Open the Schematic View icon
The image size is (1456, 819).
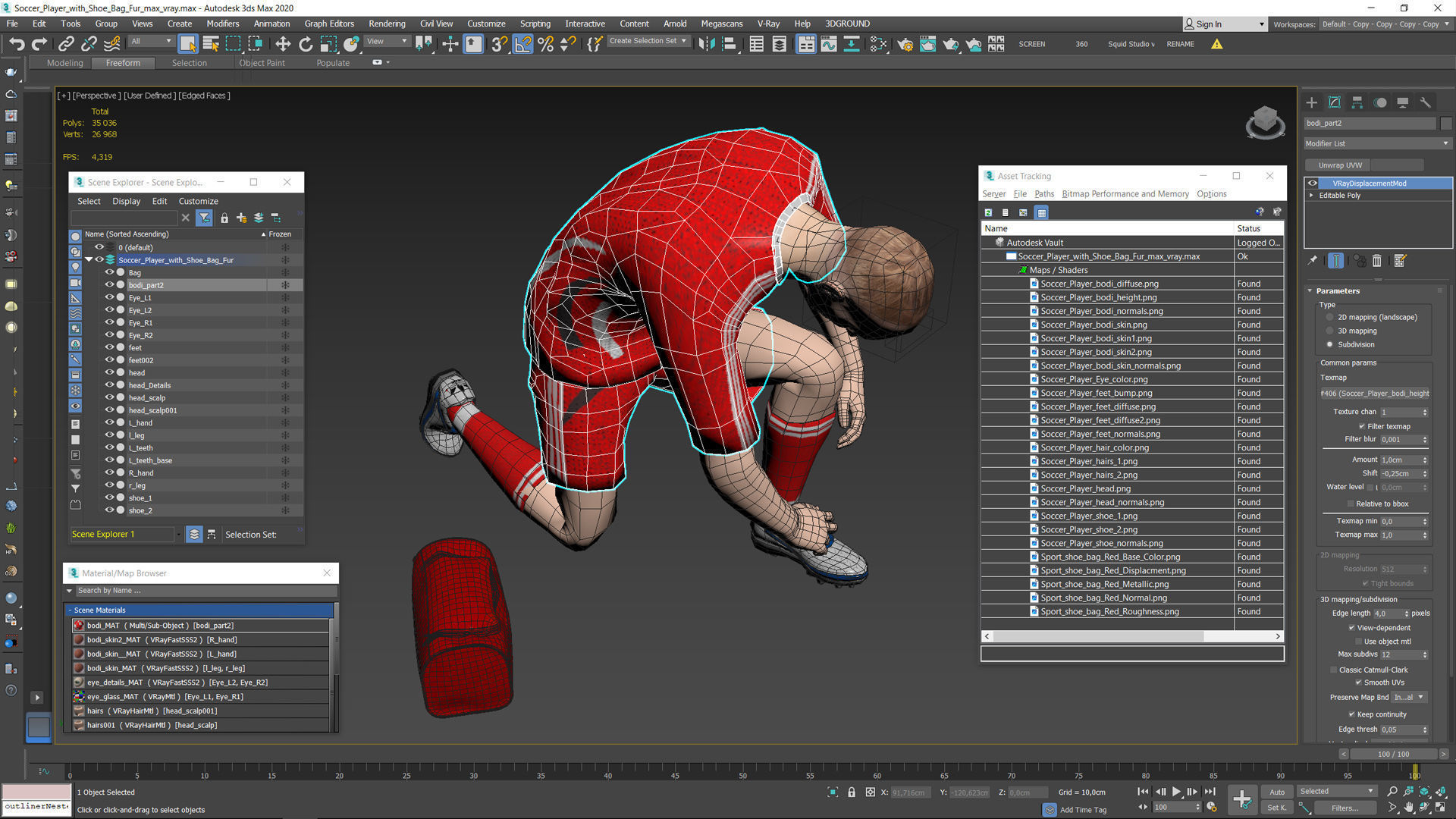(x=852, y=44)
